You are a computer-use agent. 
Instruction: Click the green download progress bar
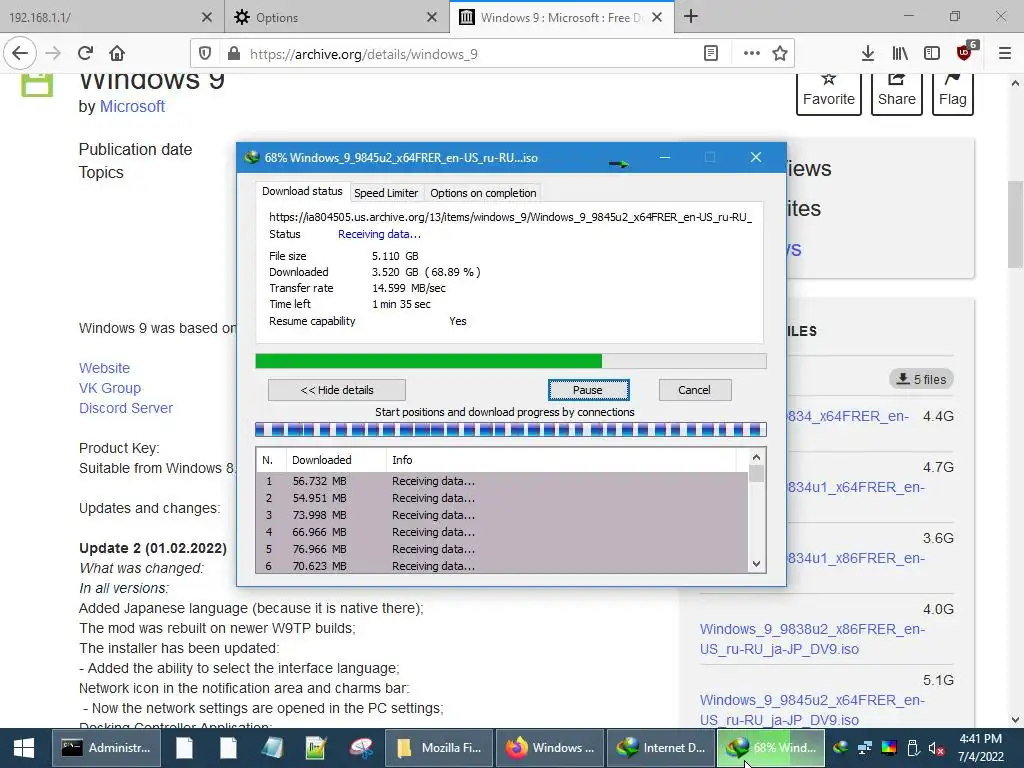(x=511, y=361)
